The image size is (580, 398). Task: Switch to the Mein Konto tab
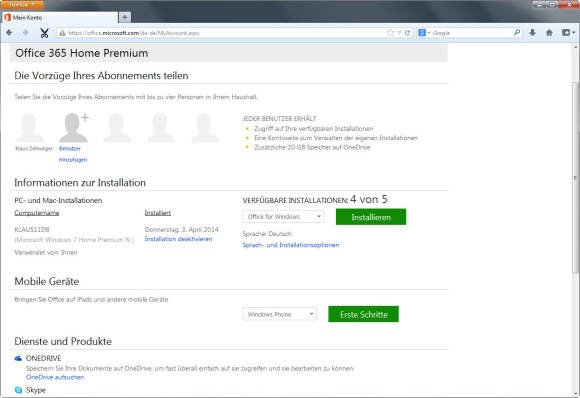tap(59, 17)
